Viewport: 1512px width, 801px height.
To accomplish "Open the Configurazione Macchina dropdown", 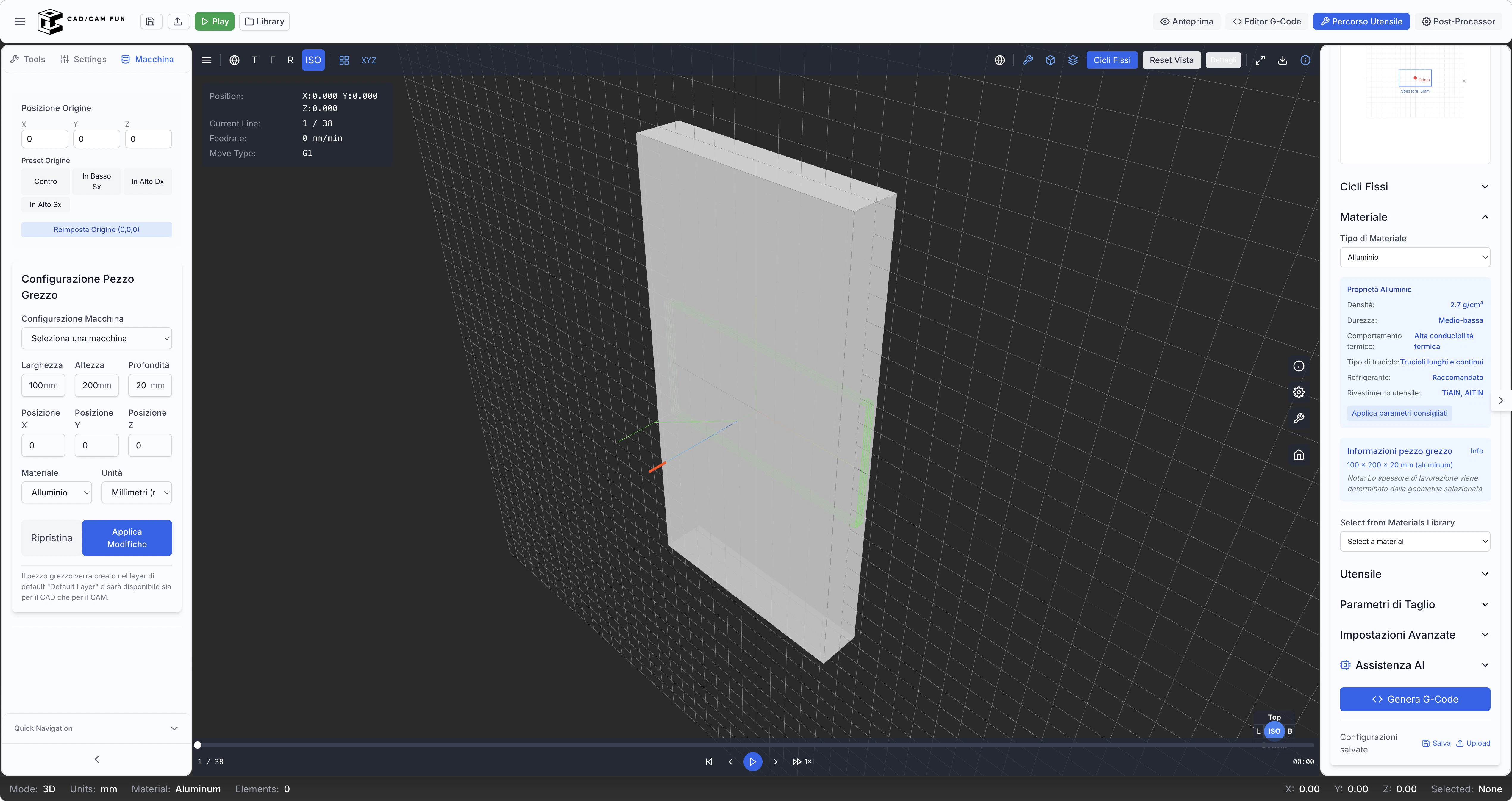I will pyautogui.click(x=97, y=339).
